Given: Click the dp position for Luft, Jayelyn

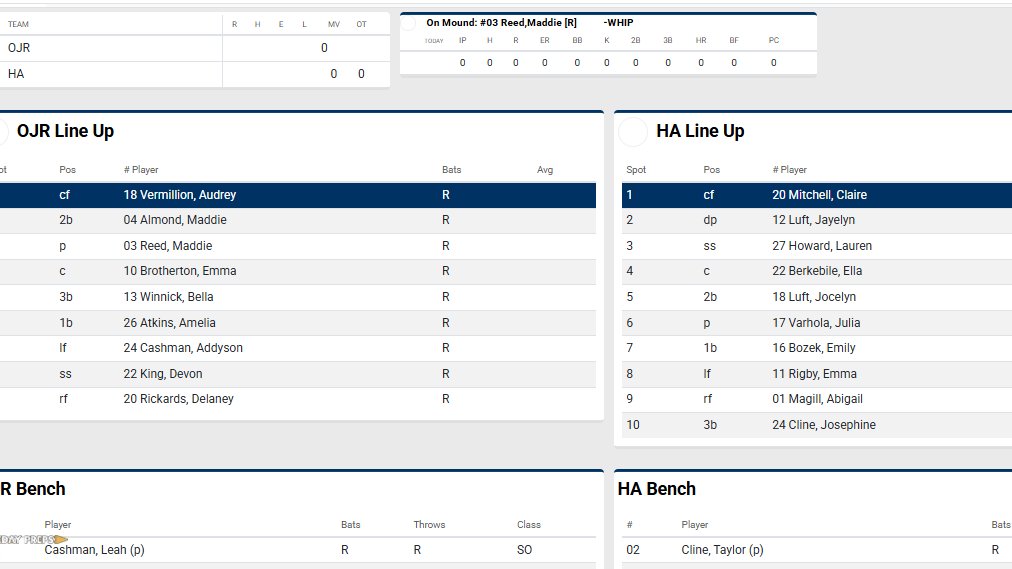Looking at the screenshot, I should [710, 220].
